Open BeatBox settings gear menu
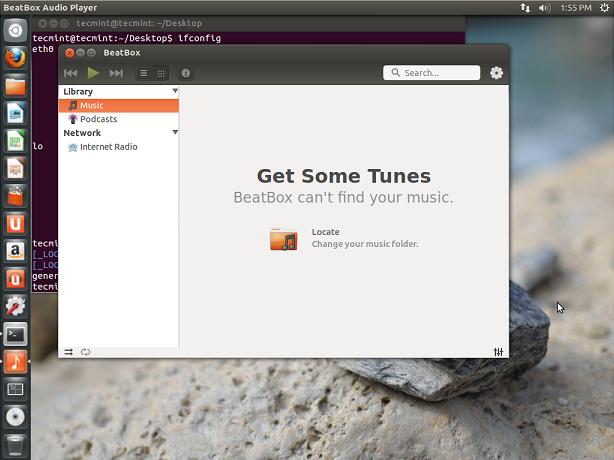This screenshot has height=460, width=614. pos(496,73)
